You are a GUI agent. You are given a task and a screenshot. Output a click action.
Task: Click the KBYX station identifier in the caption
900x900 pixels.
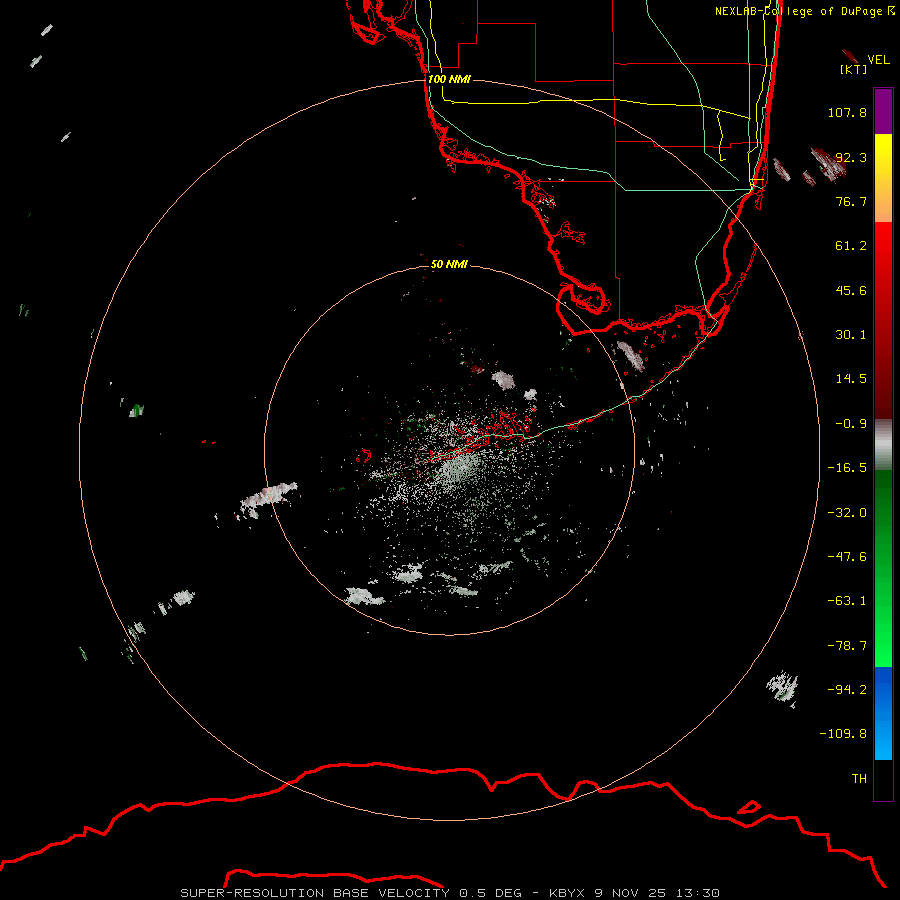click(567, 893)
